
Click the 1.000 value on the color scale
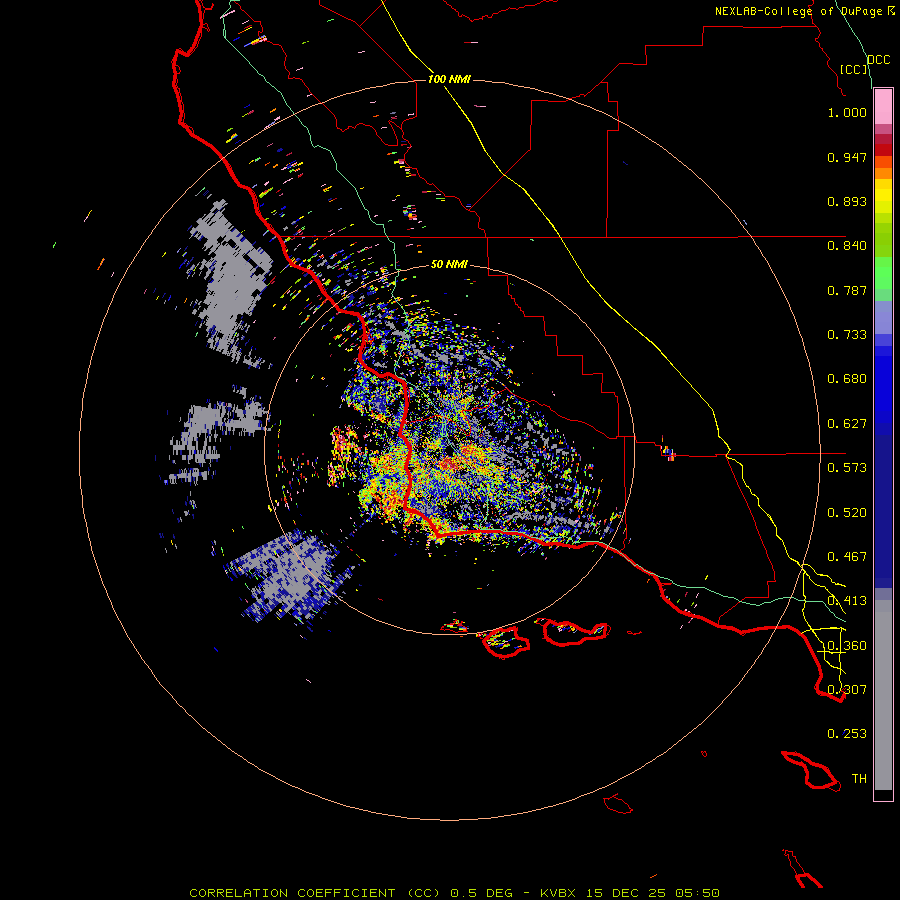tap(847, 112)
